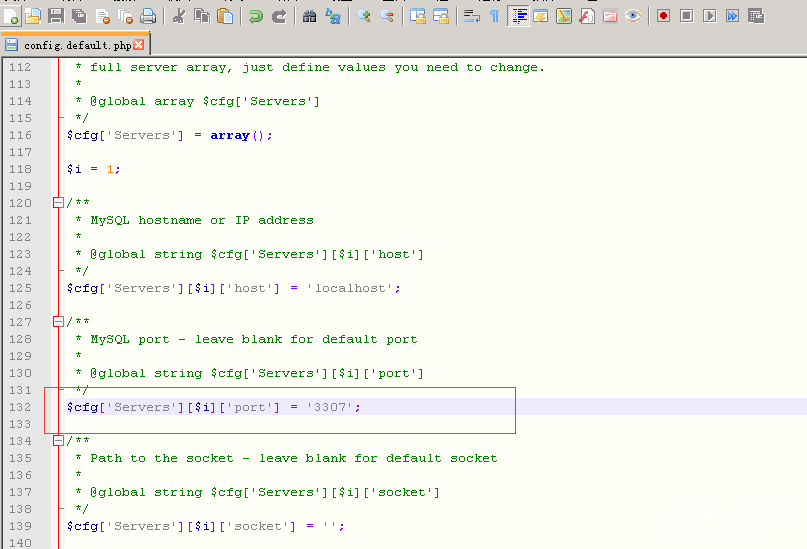Open the Document Map icon
The width and height of the screenshot is (807, 549).
coord(564,16)
